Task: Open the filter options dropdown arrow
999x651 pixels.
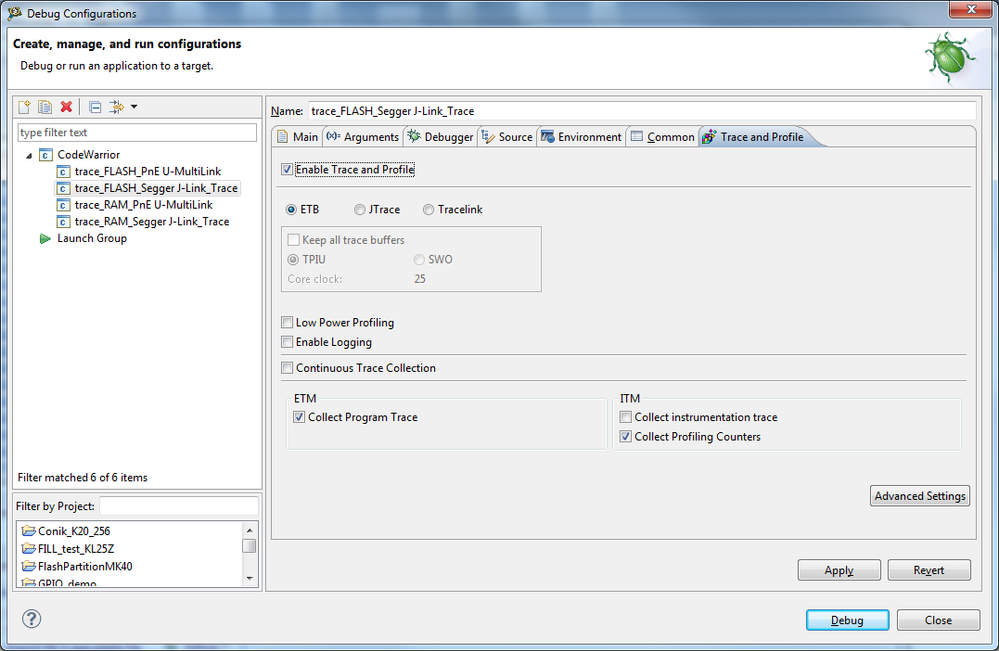Action: point(134,107)
